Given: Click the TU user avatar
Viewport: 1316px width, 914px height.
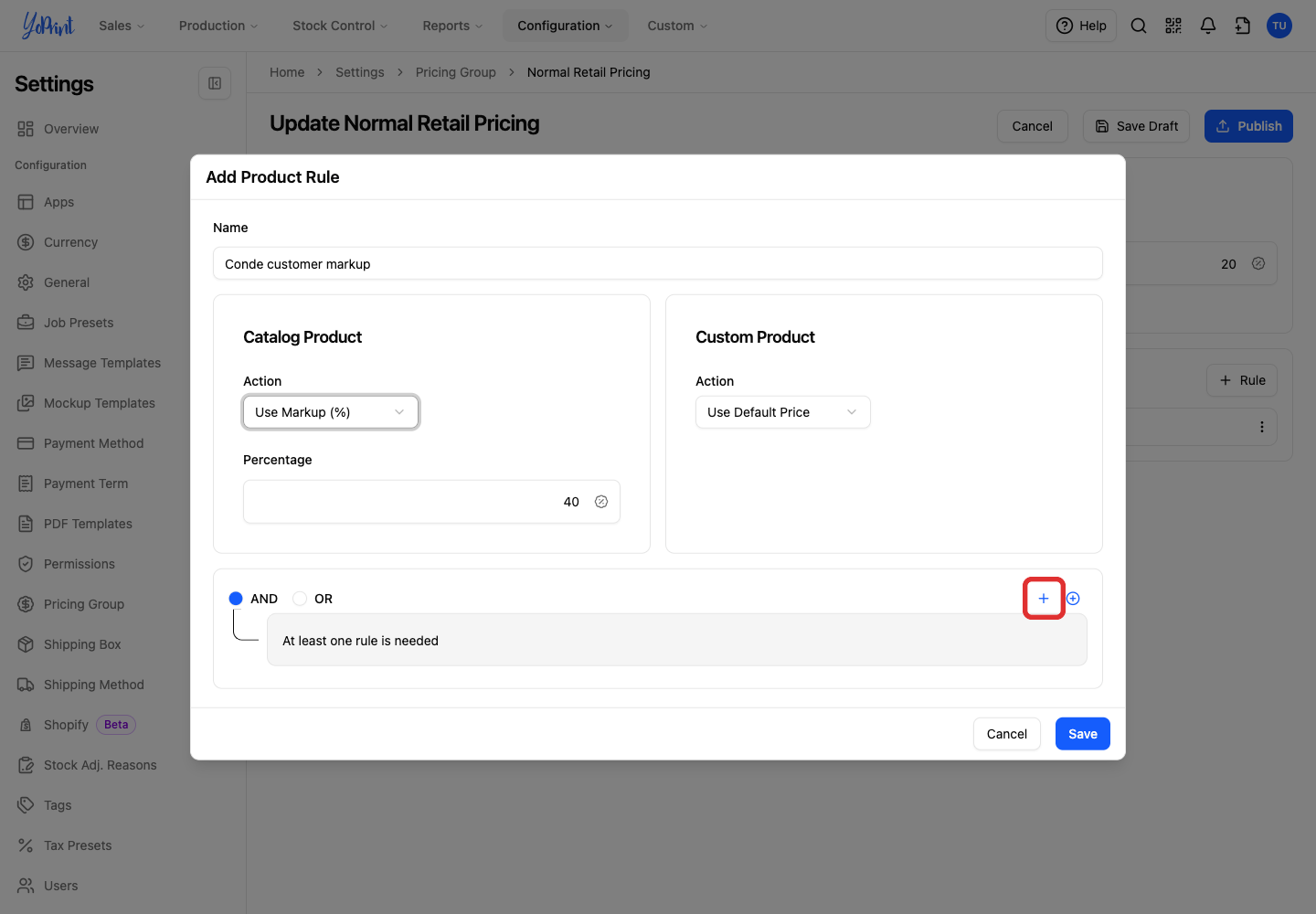Looking at the screenshot, I should click(1279, 26).
